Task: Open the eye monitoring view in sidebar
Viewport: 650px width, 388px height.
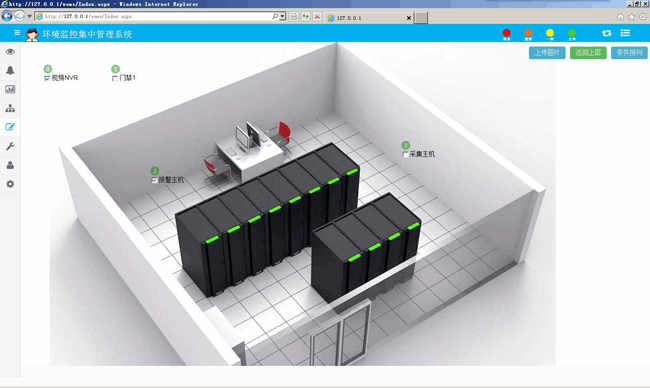Action: click(x=10, y=51)
